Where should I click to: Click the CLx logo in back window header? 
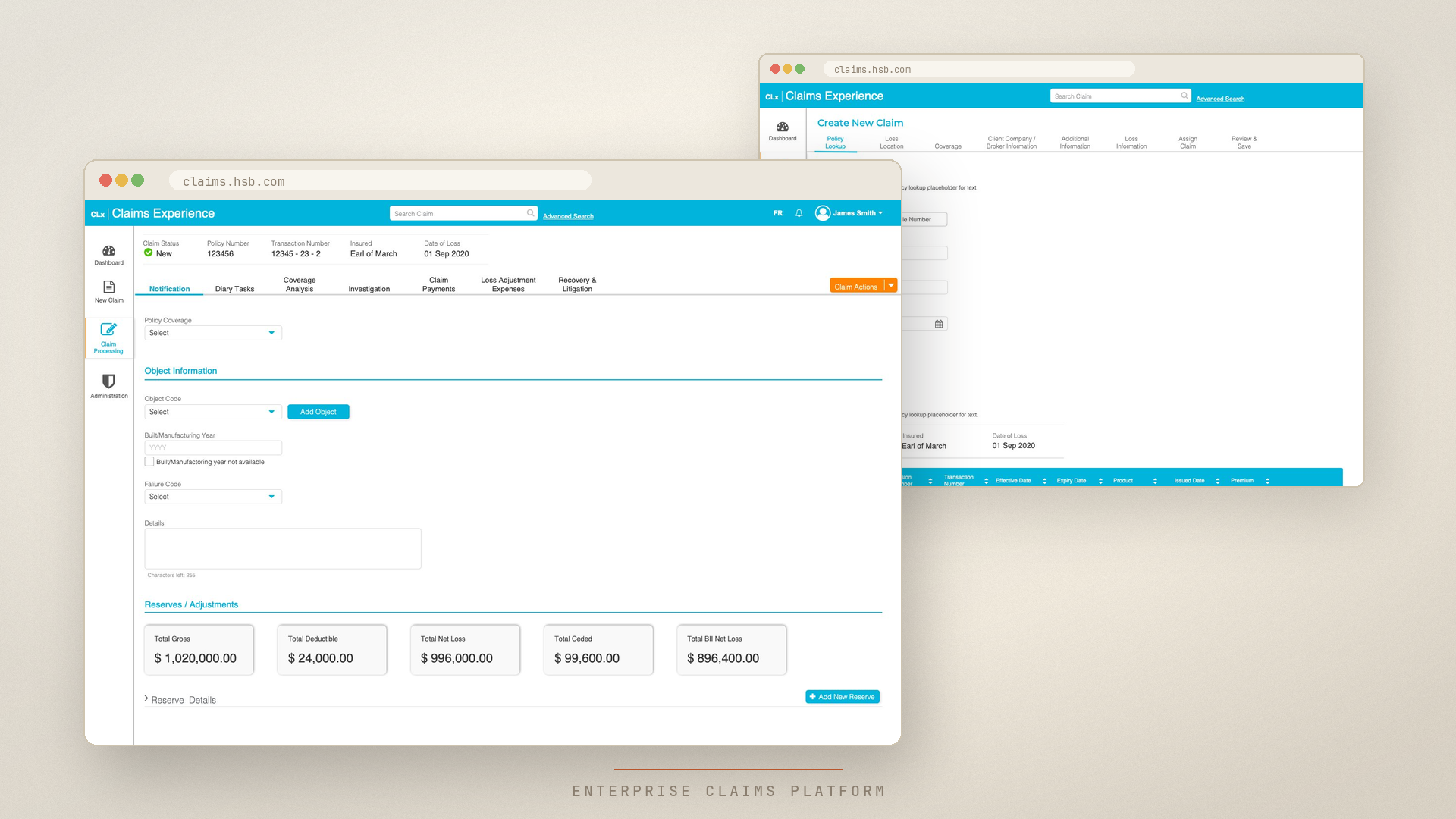coord(772,96)
